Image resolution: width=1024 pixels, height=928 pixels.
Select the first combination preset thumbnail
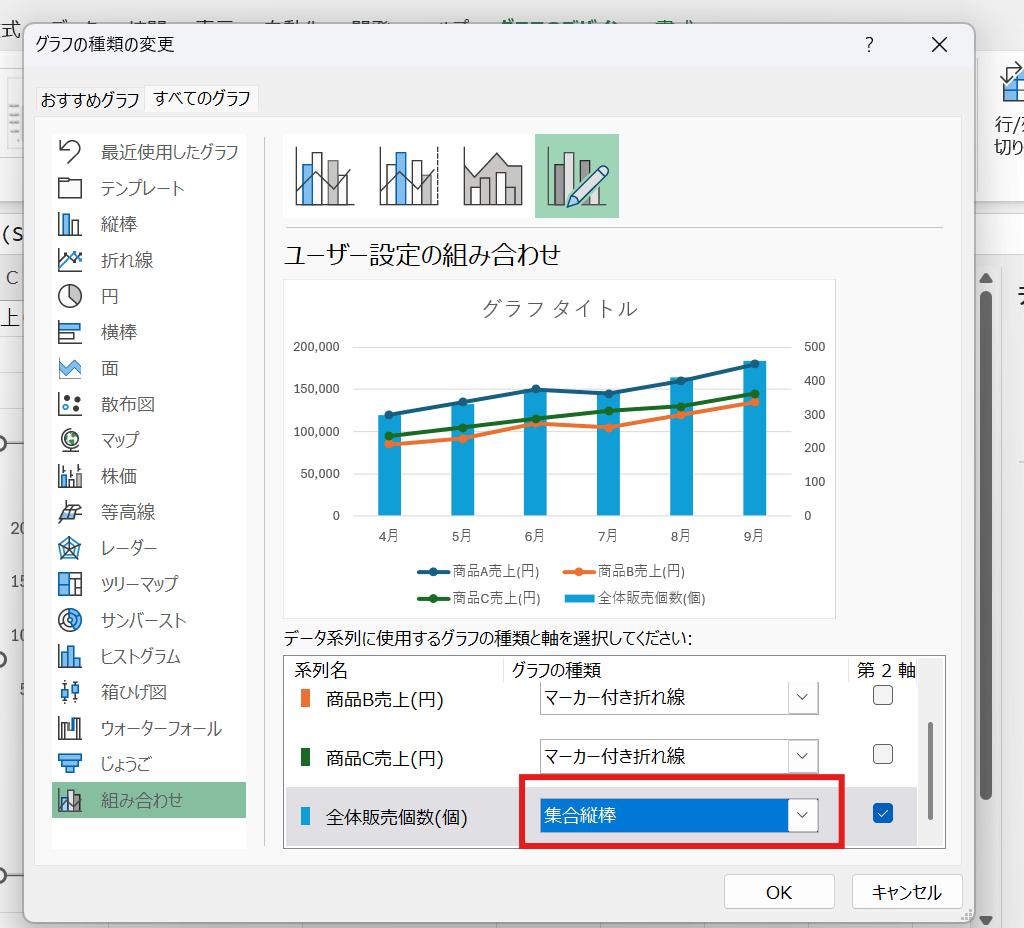pyautogui.click(x=324, y=175)
